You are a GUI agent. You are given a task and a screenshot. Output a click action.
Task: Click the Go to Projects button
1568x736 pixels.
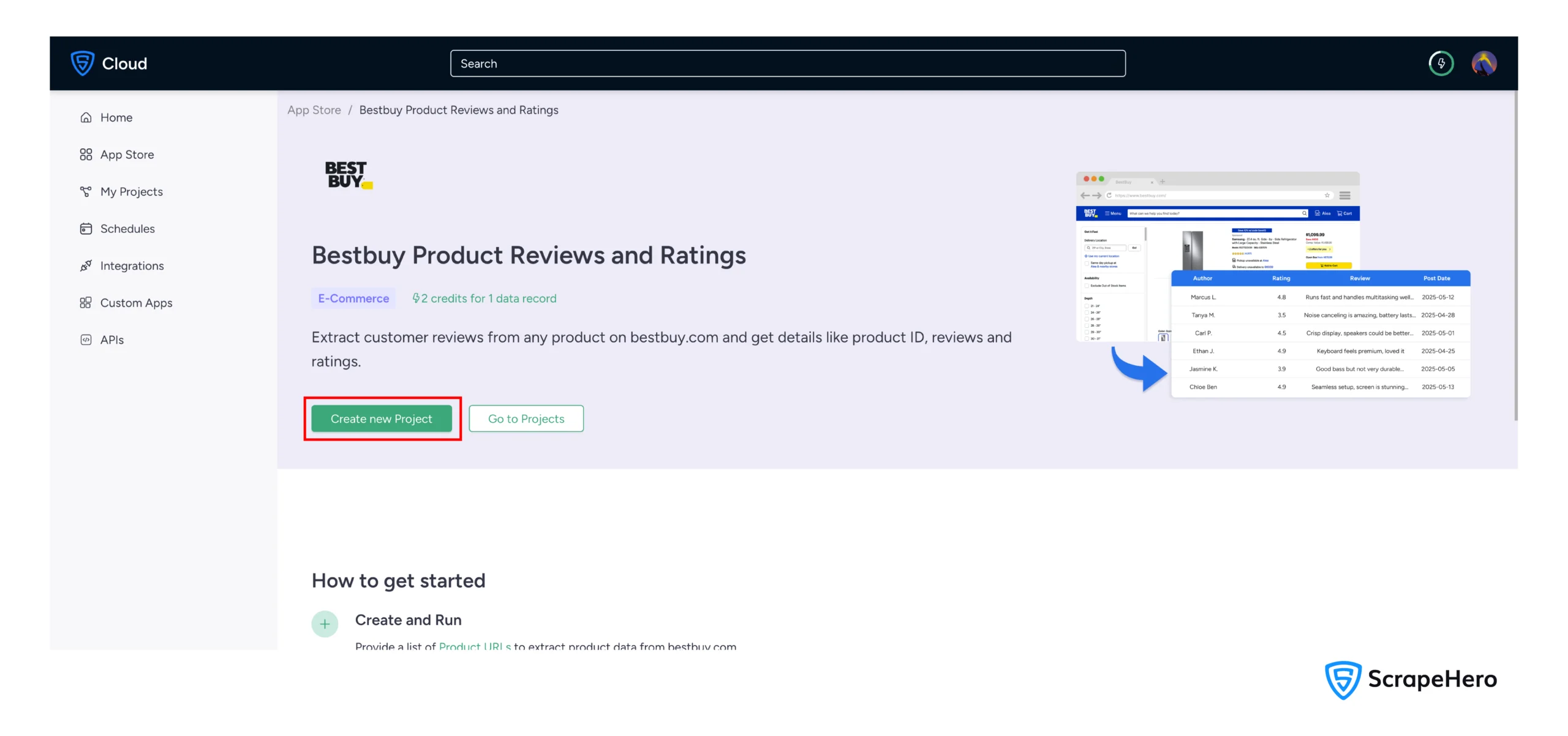526,419
